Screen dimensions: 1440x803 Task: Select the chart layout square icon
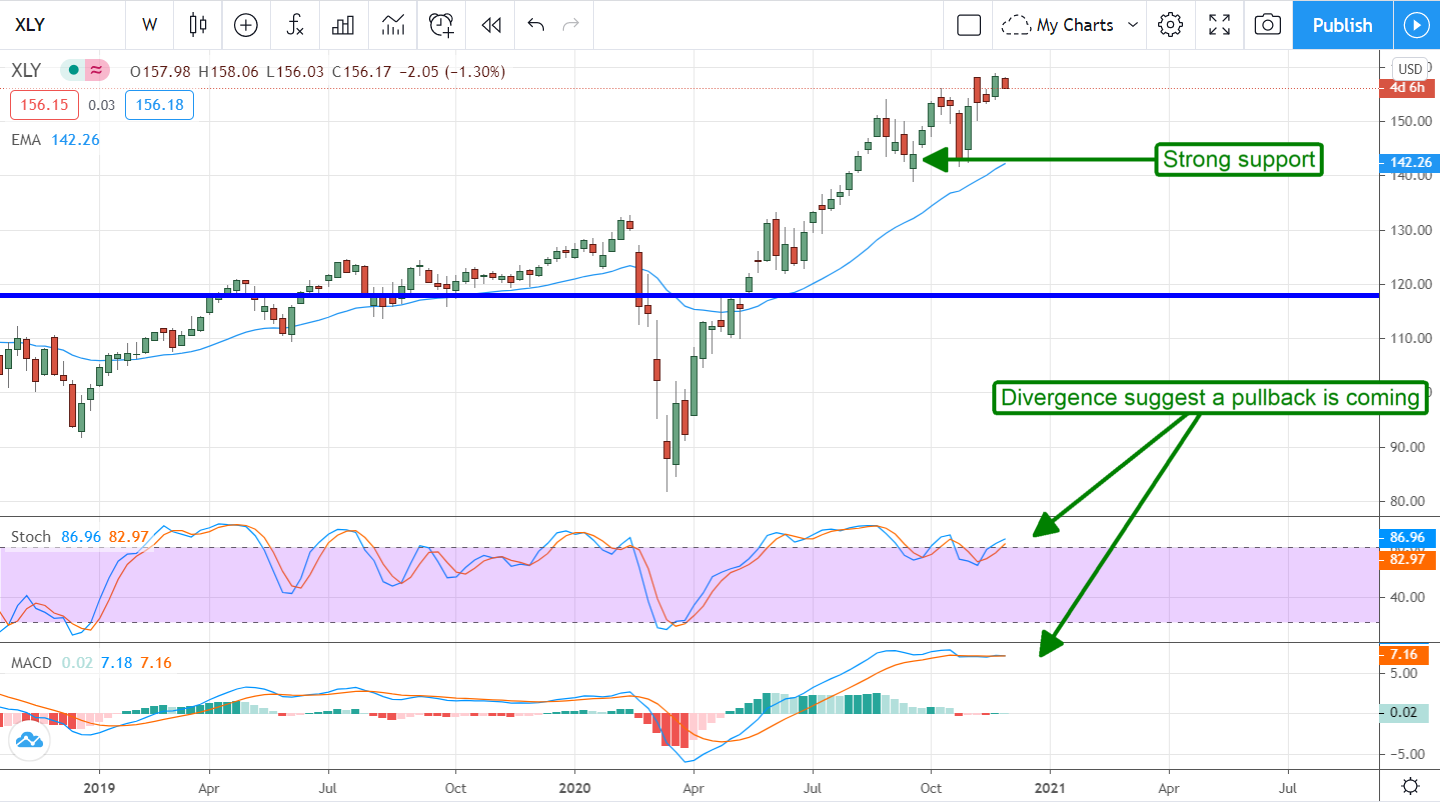(969, 25)
